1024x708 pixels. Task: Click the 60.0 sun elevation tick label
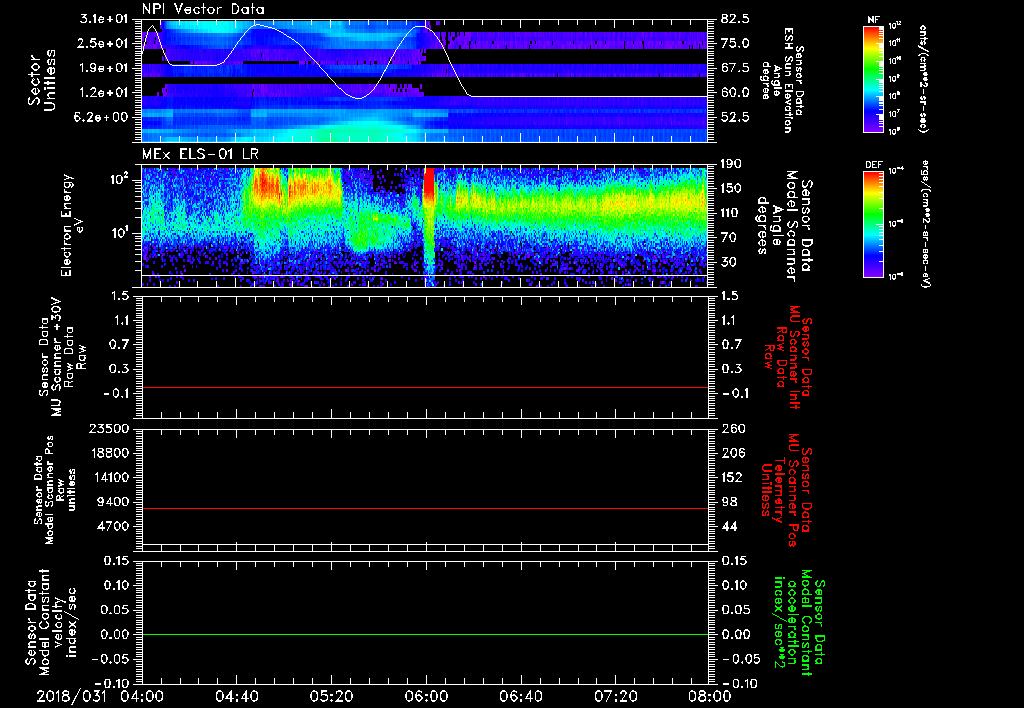point(735,93)
